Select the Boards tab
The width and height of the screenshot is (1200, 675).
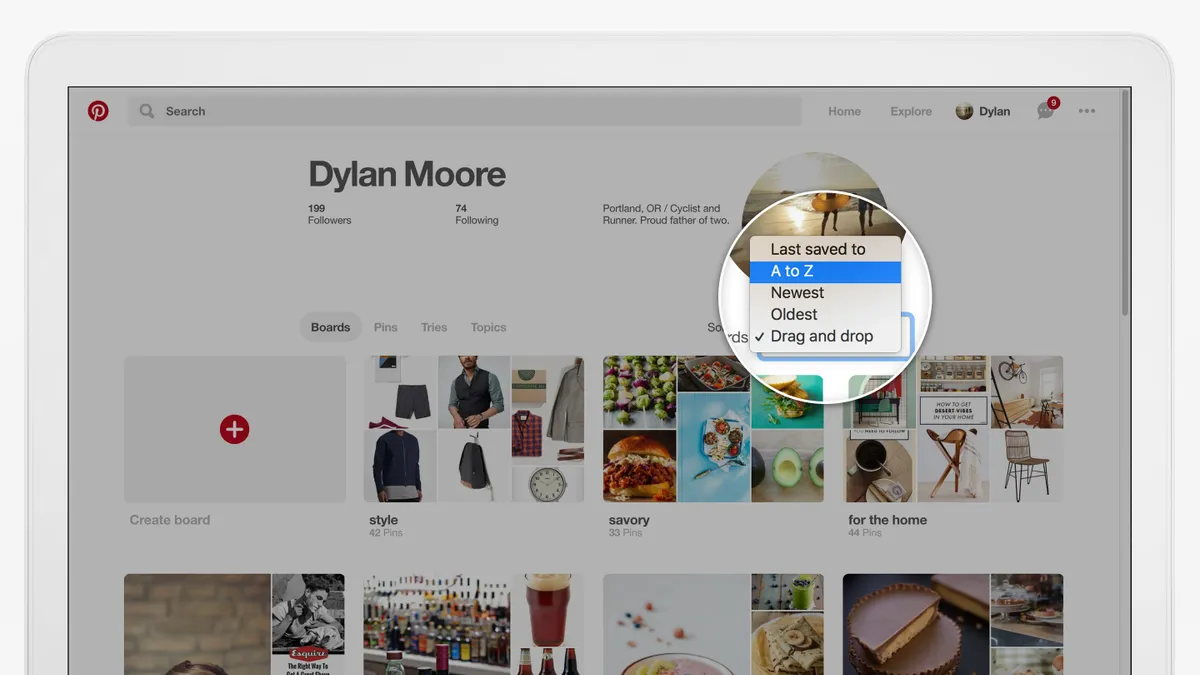click(x=330, y=327)
